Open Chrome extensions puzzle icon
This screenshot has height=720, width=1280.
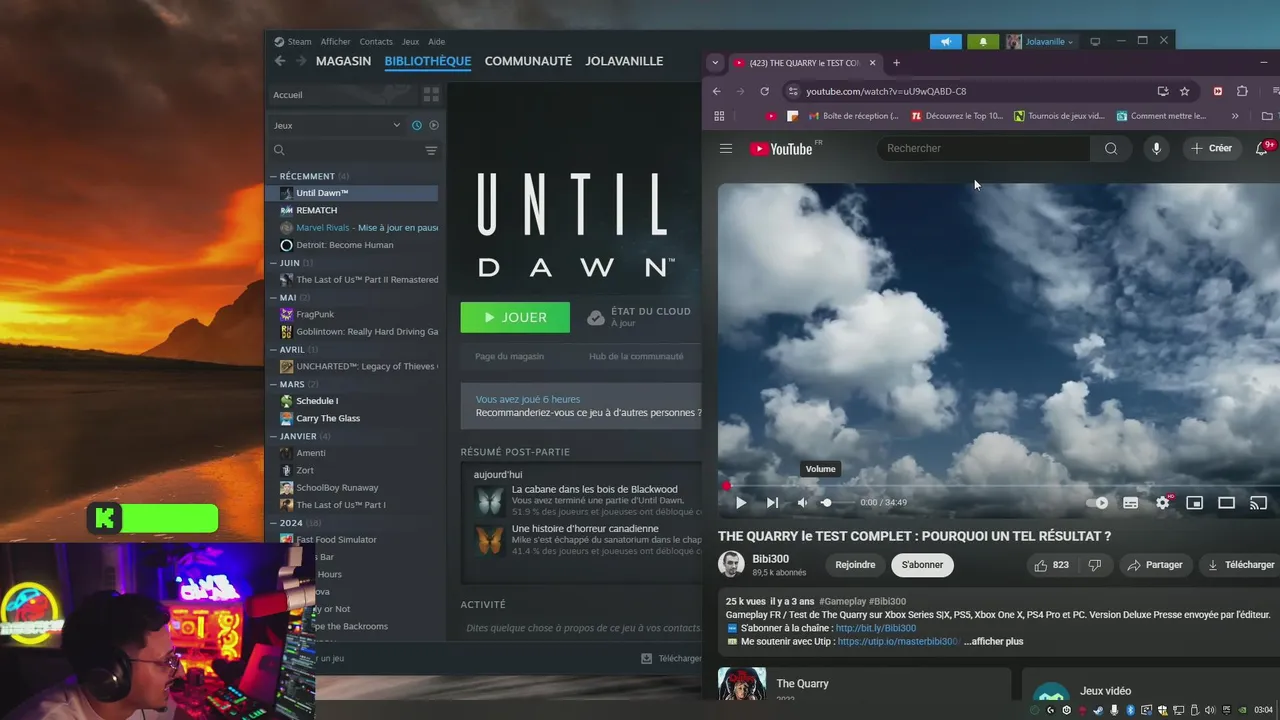tap(1242, 91)
